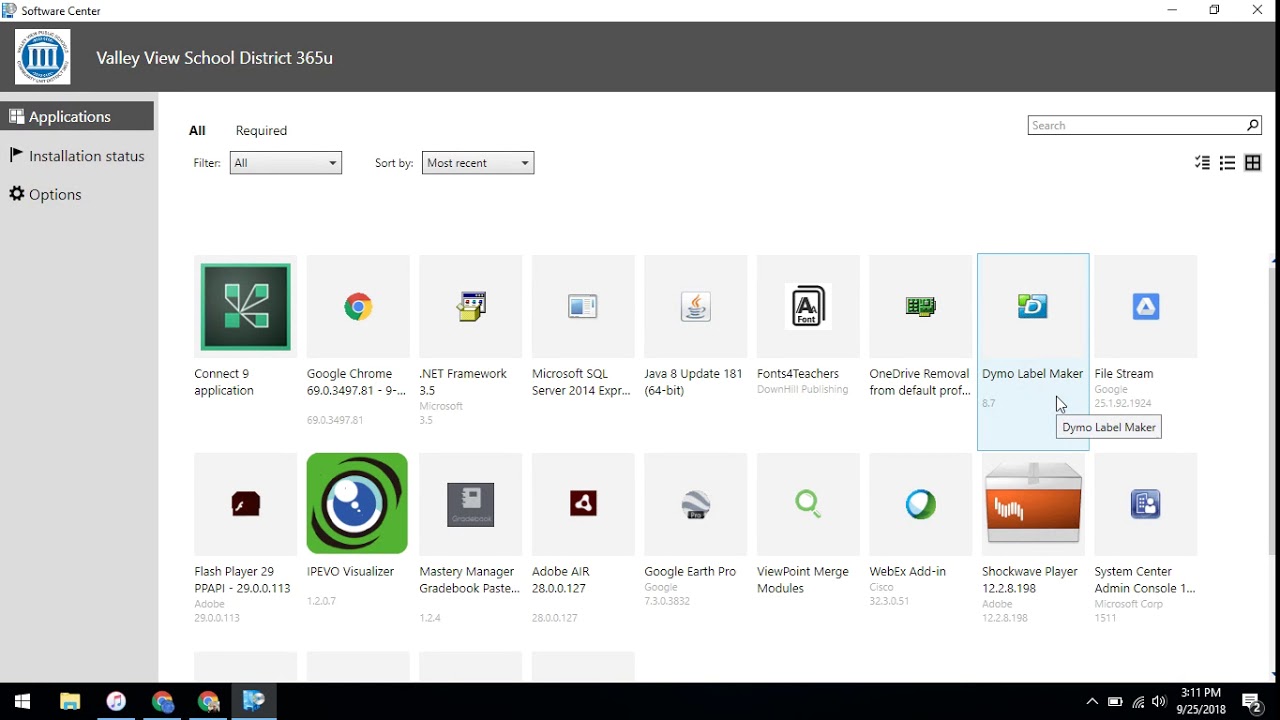Switch to list view layout
1280x720 pixels.
click(1228, 163)
